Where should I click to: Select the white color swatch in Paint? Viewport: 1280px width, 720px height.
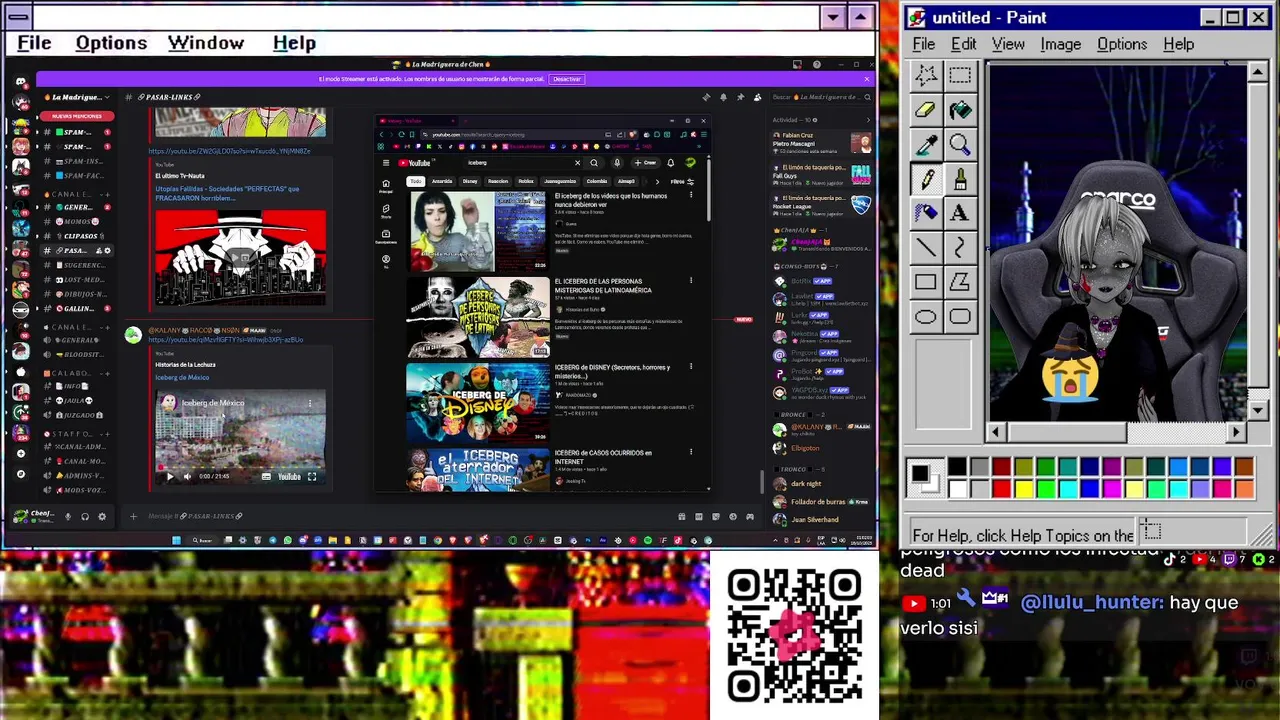pos(957,488)
